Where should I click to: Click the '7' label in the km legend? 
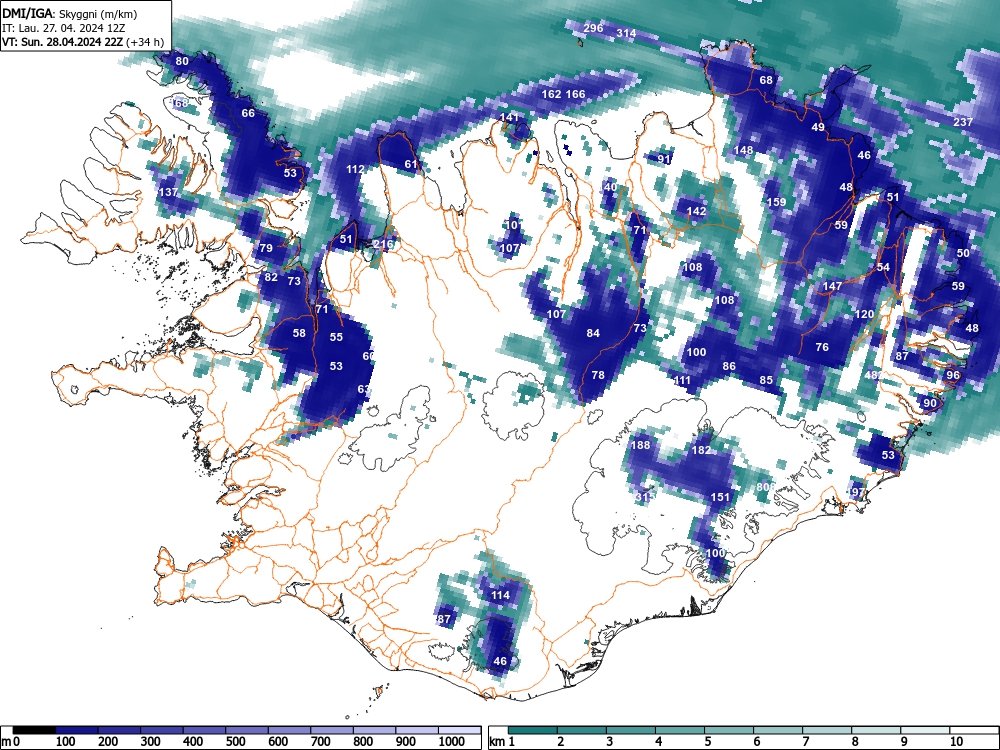coord(806,741)
